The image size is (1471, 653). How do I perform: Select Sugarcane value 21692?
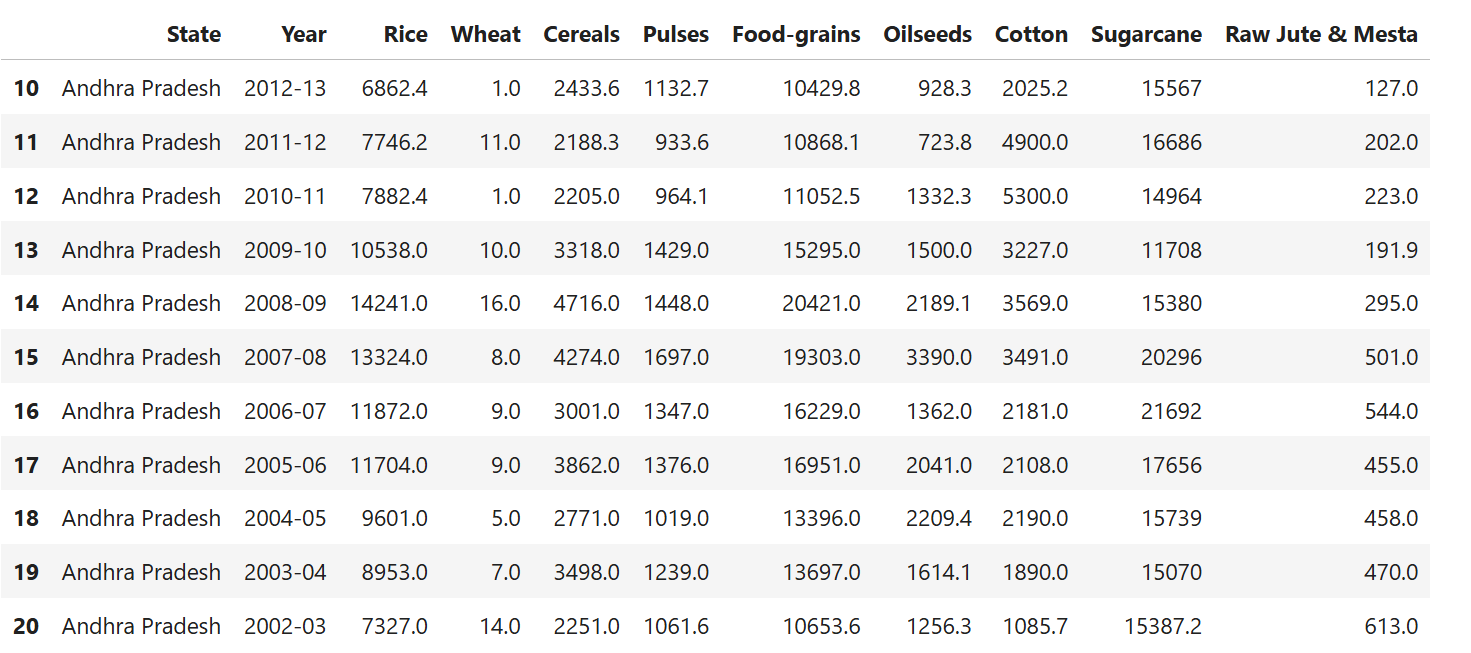tap(1171, 411)
